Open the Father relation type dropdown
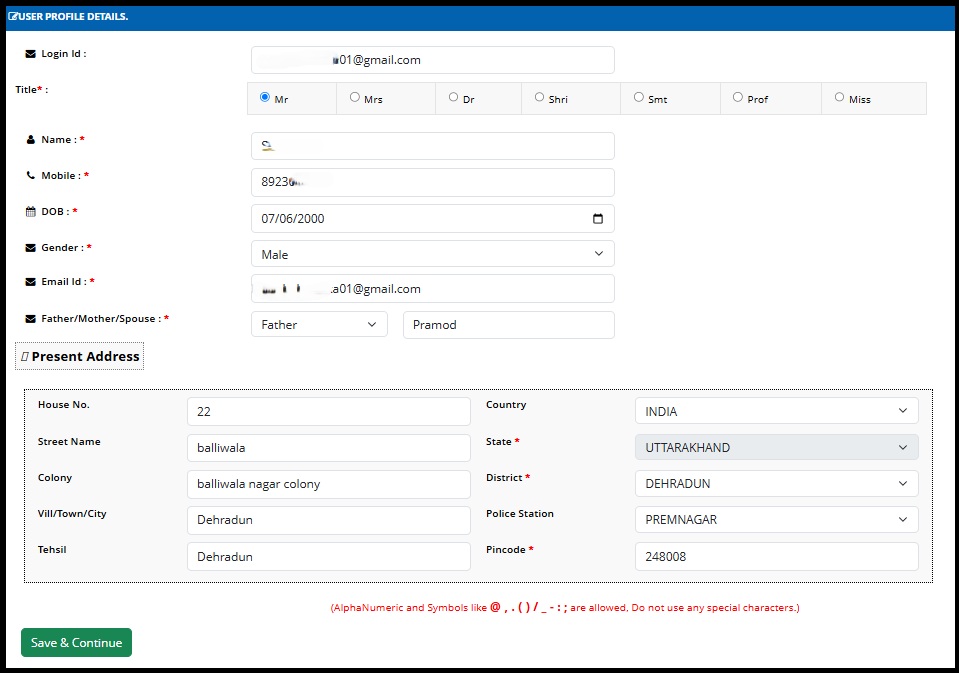959x673 pixels. (319, 324)
